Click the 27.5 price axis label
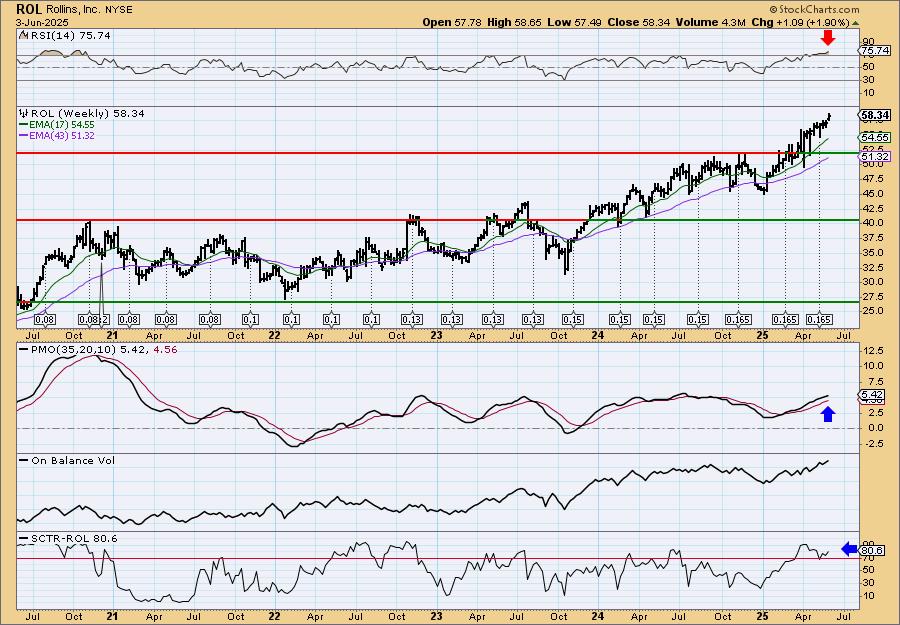 (x=872, y=297)
